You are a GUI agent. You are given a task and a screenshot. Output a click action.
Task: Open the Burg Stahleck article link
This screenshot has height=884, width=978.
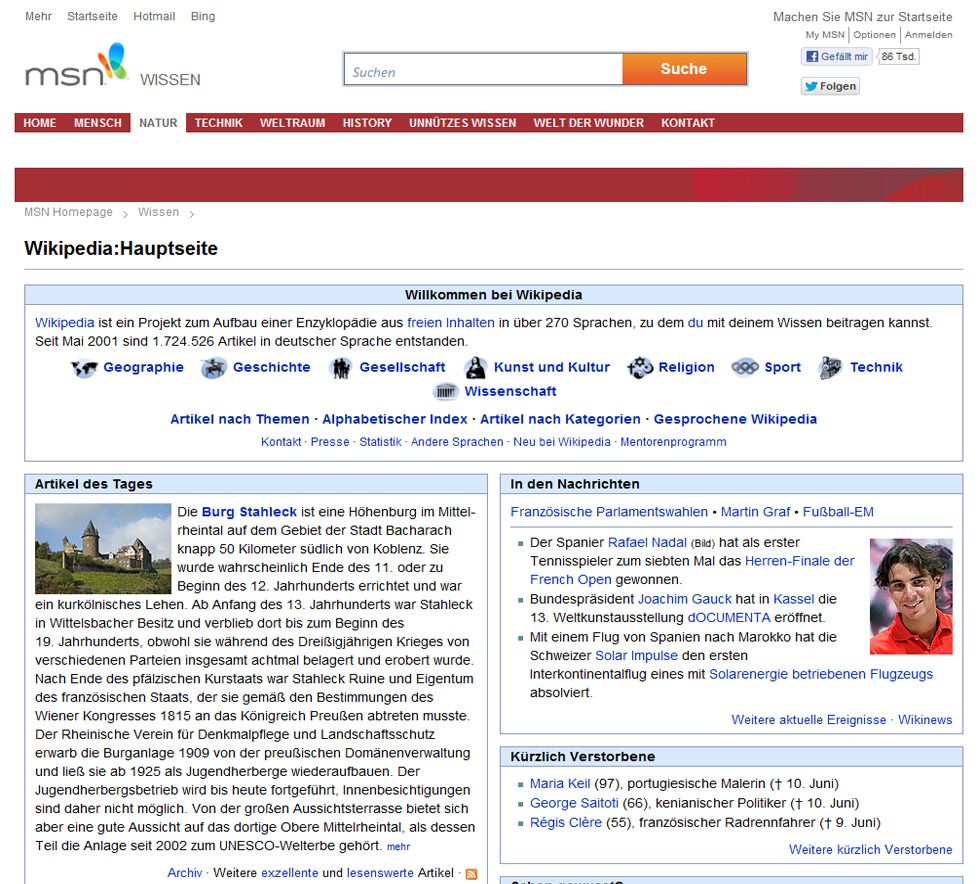click(x=249, y=512)
